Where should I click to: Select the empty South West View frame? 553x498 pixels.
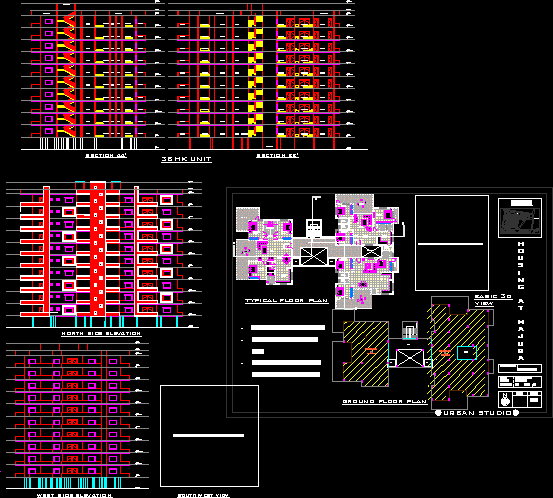pyautogui.click(x=209, y=436)
